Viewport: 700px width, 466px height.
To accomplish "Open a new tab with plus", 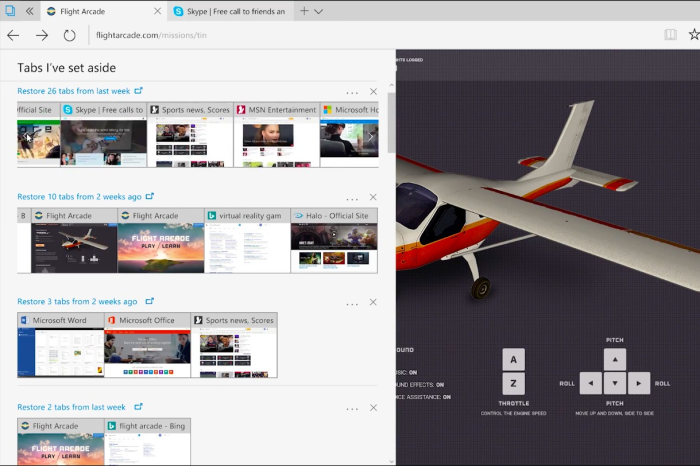I will coord(304,11).
